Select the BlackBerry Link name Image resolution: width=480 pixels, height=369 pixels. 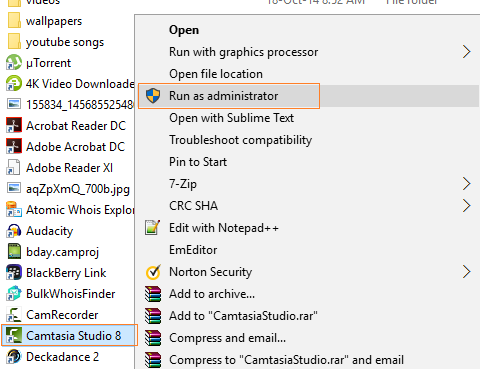coord(66,273)
